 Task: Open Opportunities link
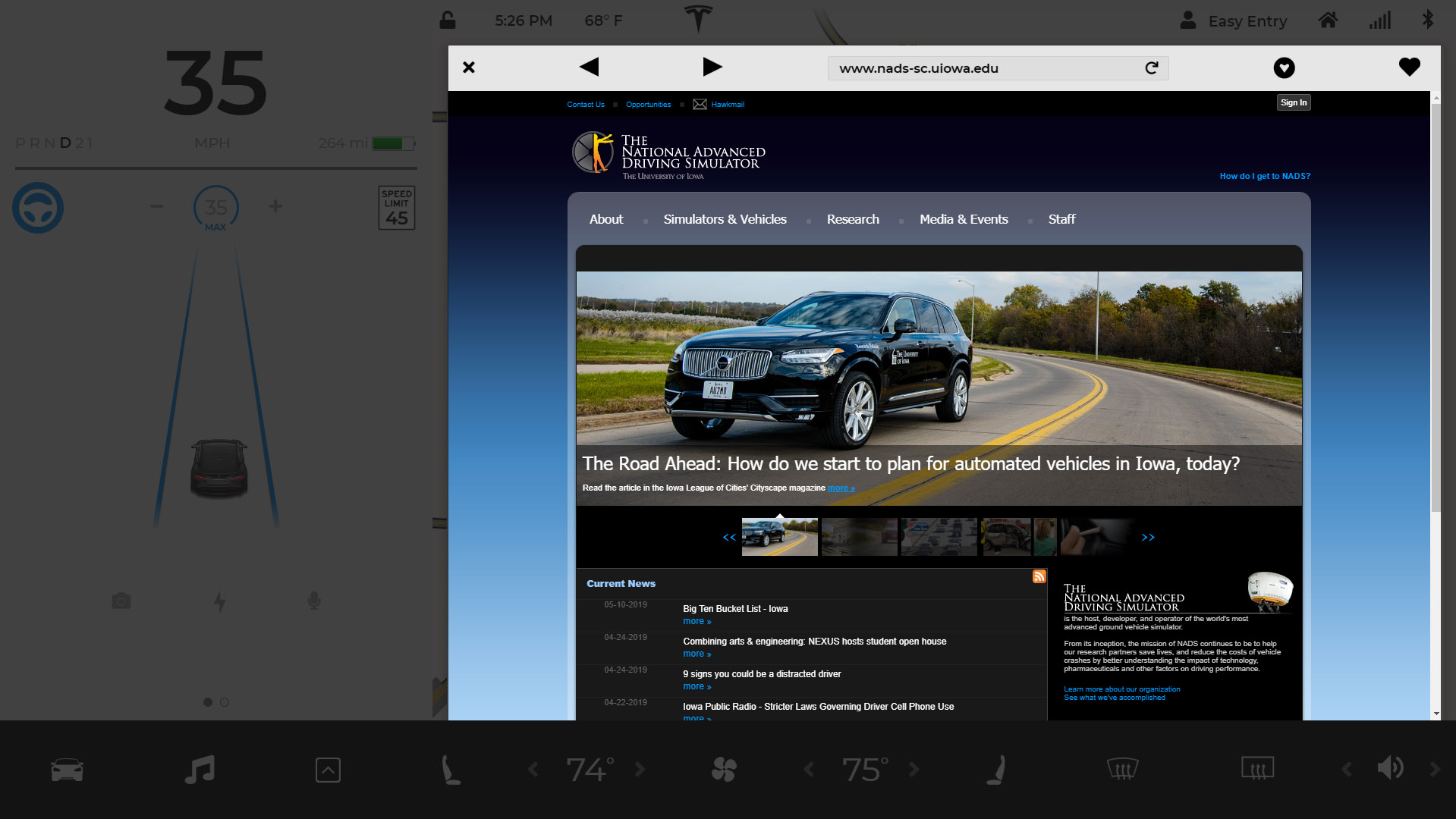(648, 105)
